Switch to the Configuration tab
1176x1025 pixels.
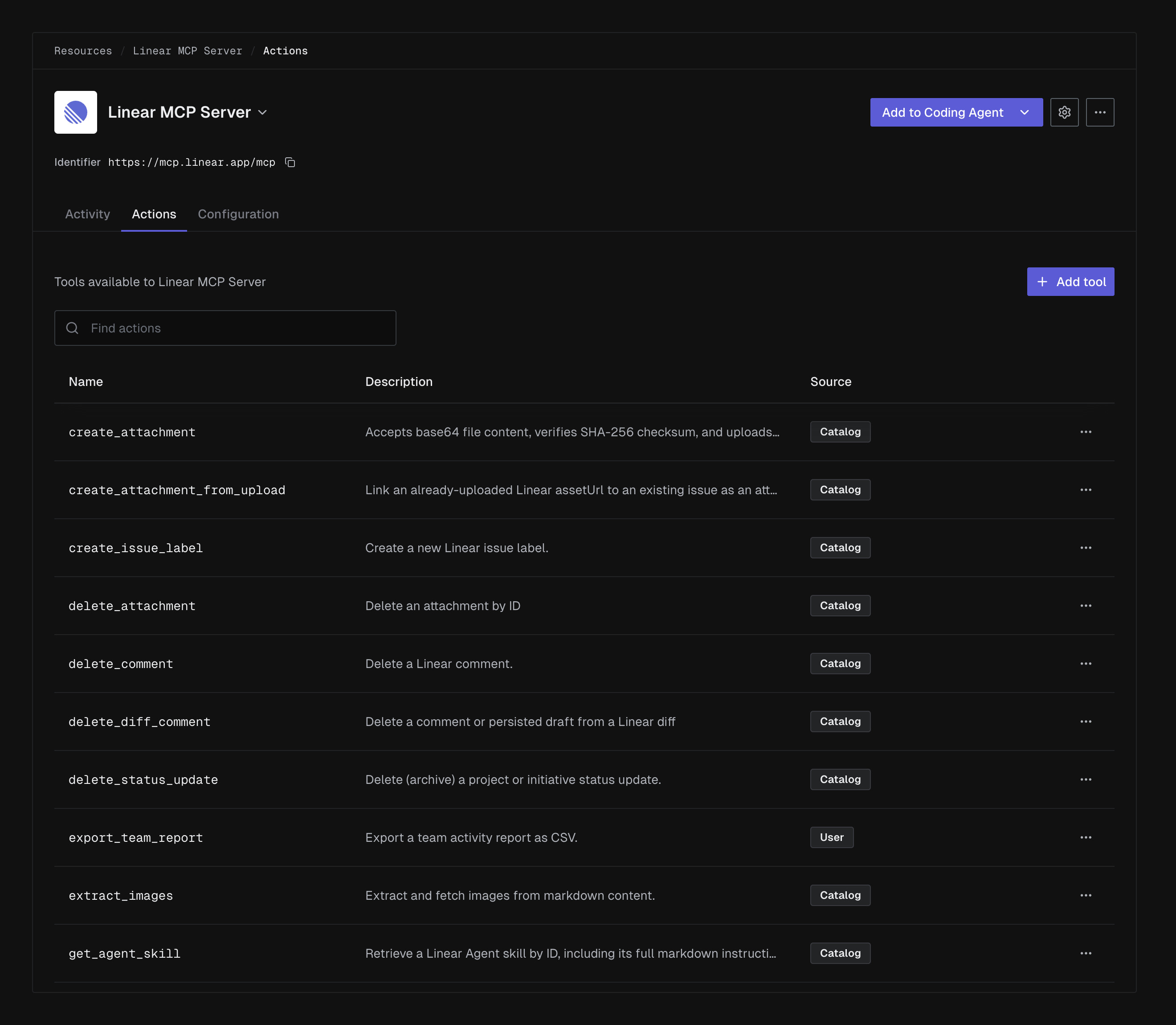click(238, 214)
